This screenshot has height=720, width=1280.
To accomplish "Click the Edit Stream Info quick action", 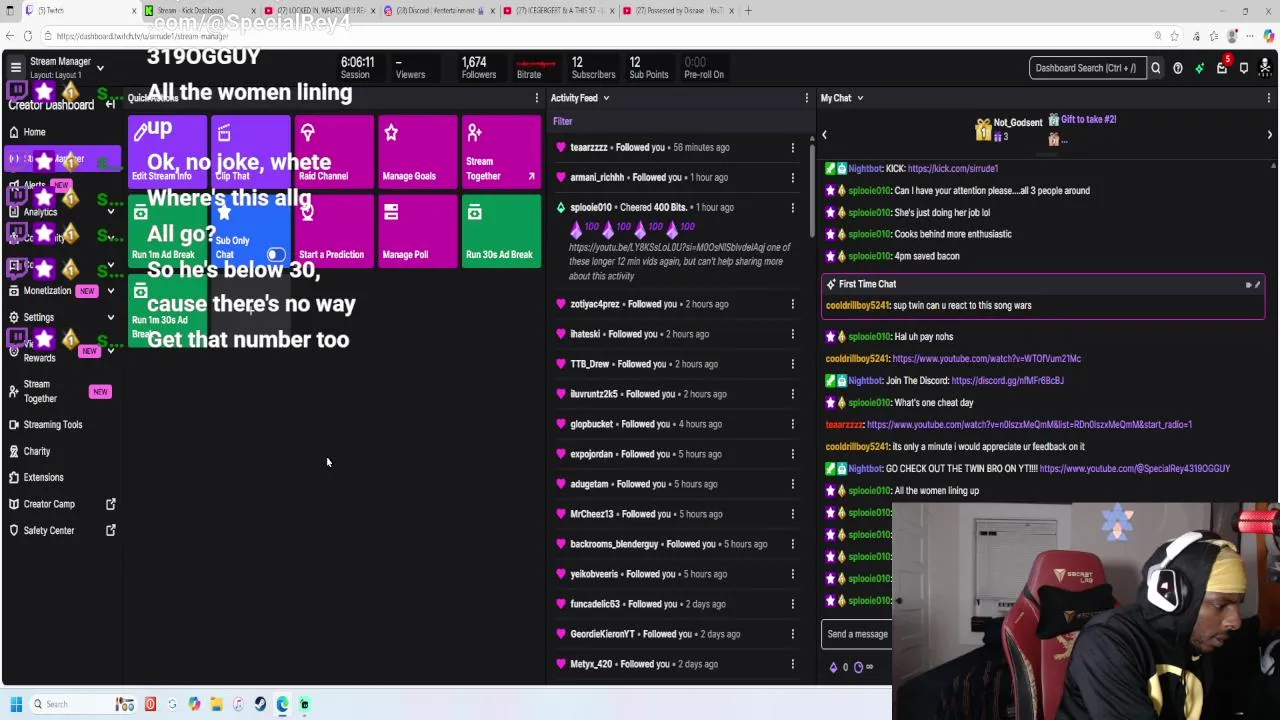I will (167, 152).
